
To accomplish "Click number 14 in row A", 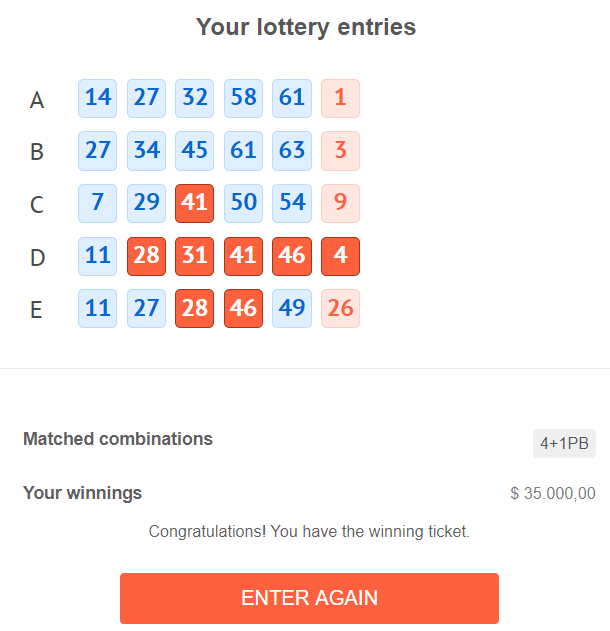I will (97, 99).
